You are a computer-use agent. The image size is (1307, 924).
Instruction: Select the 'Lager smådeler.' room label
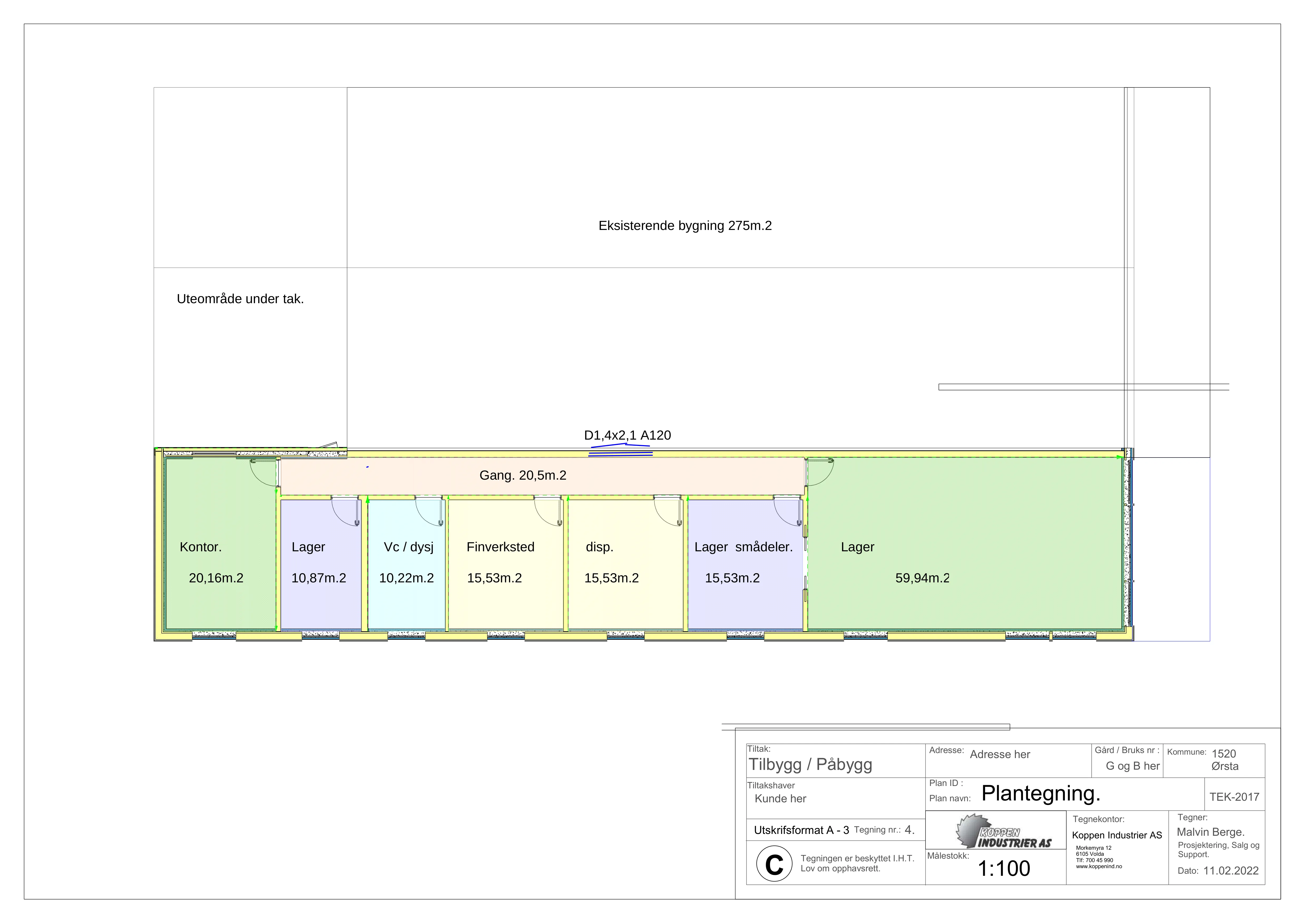[x=743, y=547]
